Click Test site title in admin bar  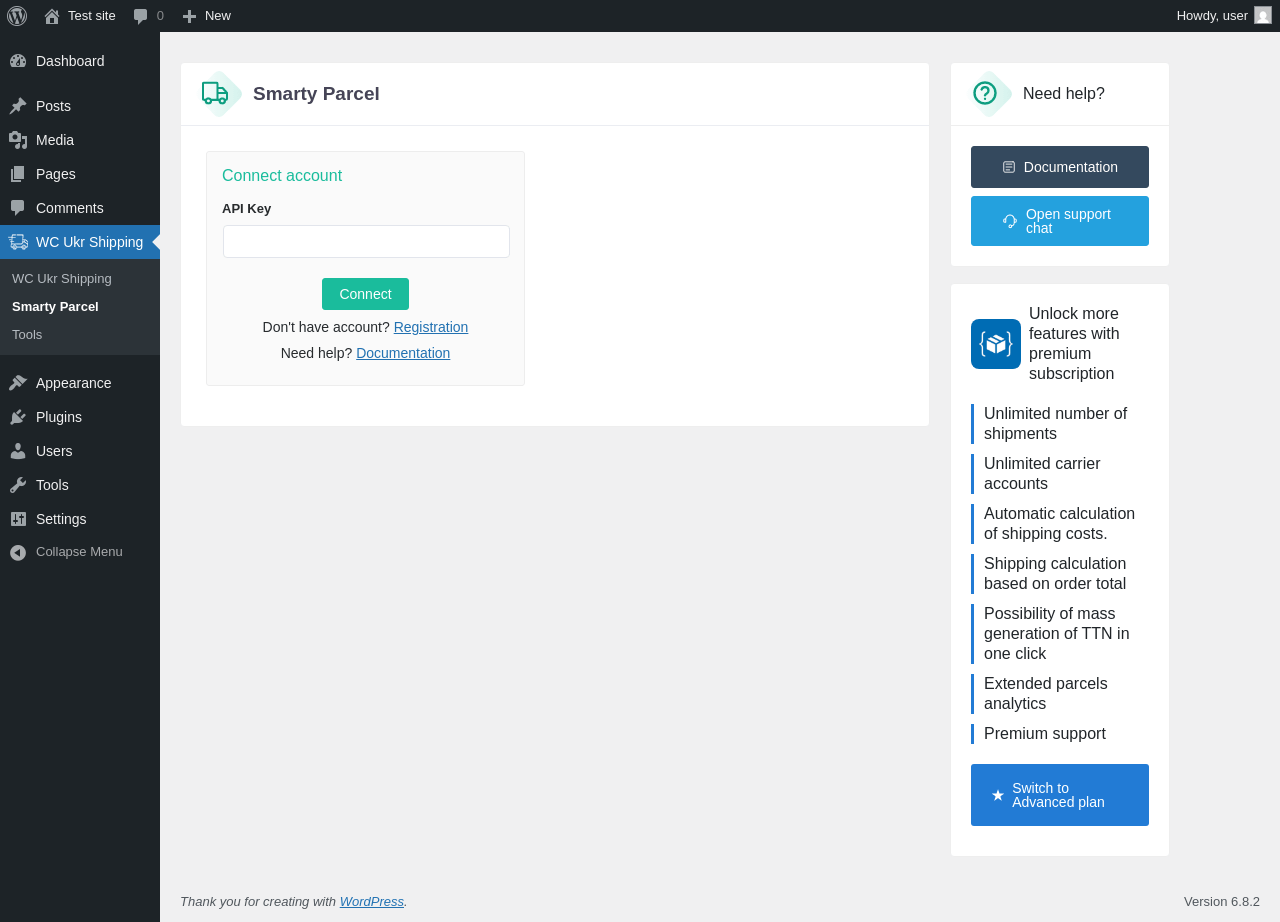(x=92, y=16)
